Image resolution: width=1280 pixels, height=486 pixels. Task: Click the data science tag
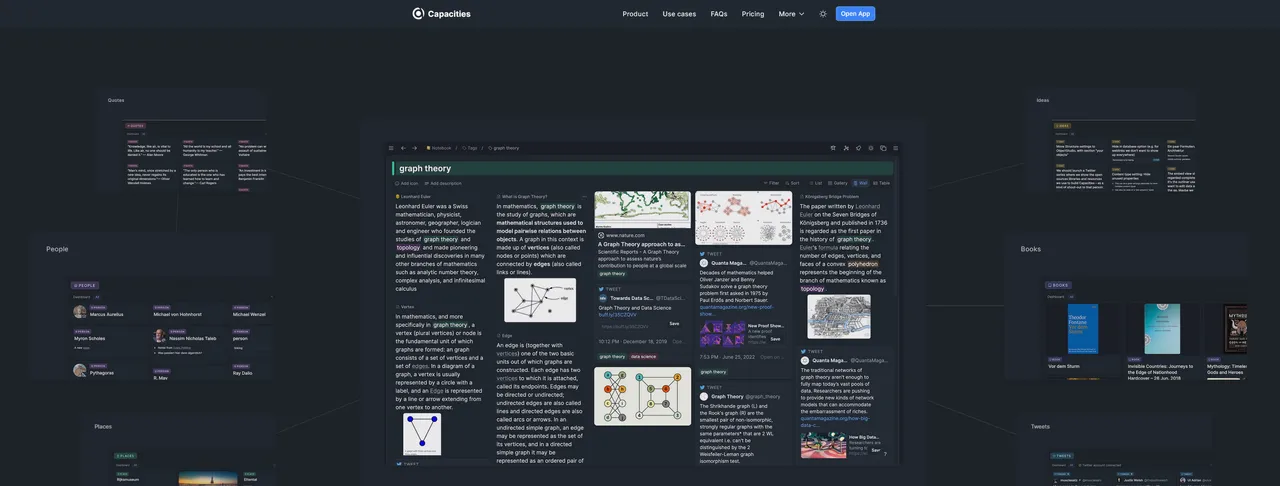[x=643, y=357]
